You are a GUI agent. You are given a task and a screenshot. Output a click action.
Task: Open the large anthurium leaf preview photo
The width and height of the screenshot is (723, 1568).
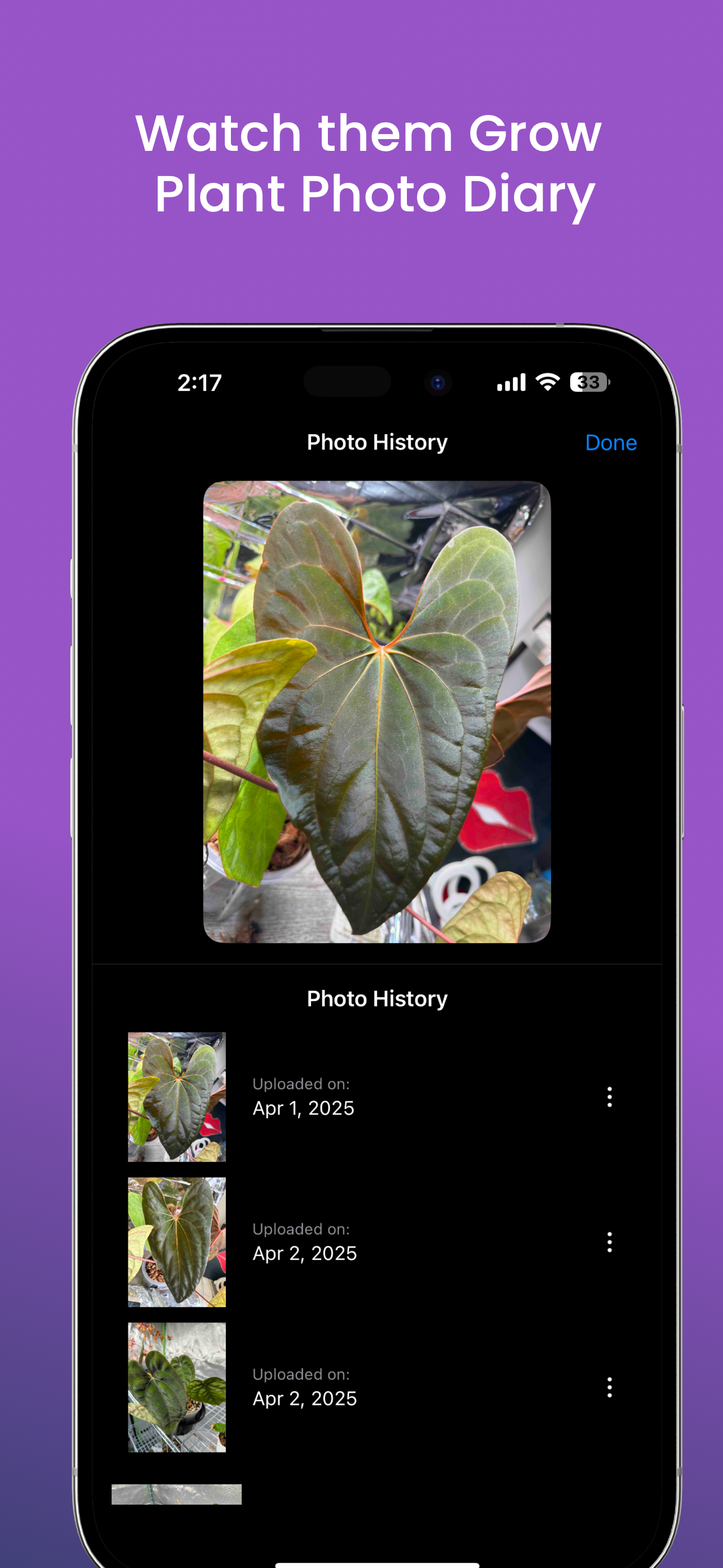377,712
